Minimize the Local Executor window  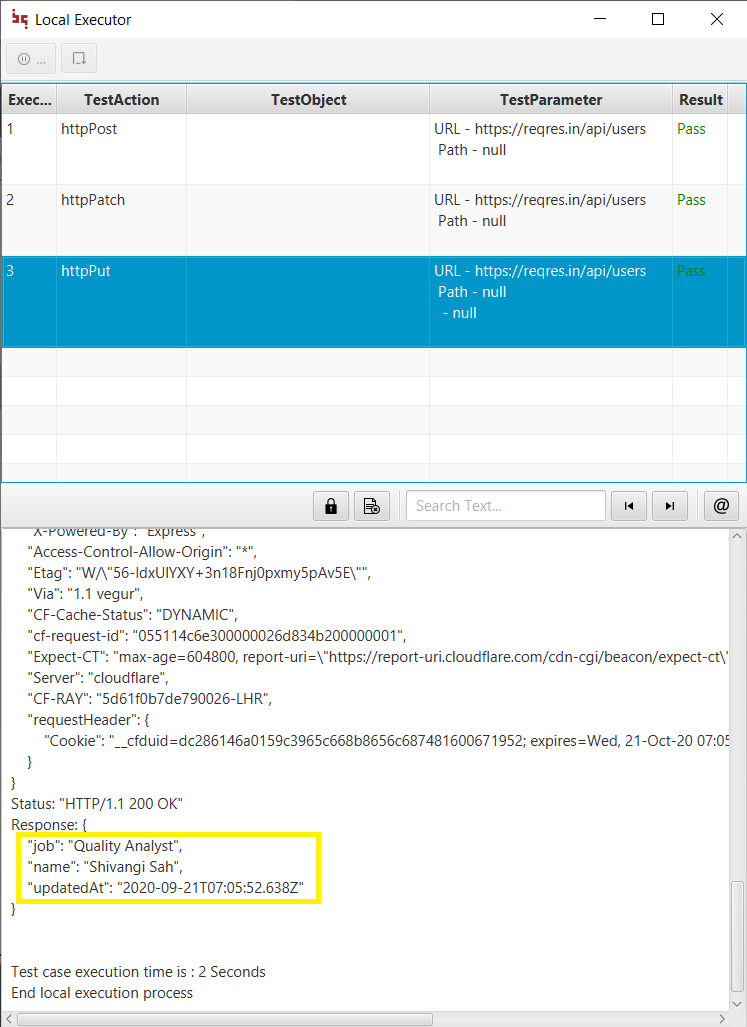pos(600,19)
